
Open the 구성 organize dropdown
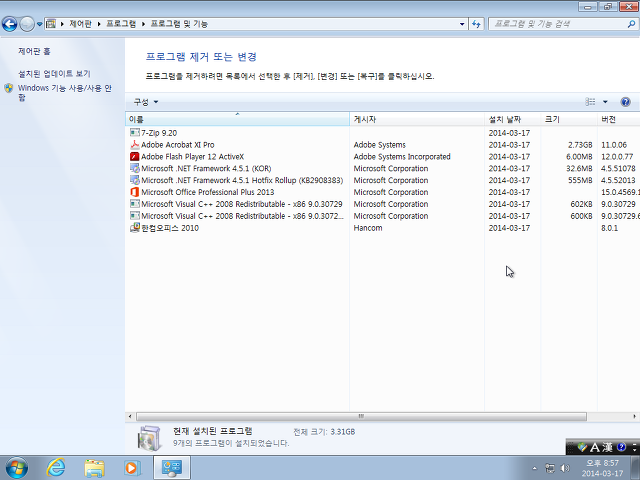point(146,102)
